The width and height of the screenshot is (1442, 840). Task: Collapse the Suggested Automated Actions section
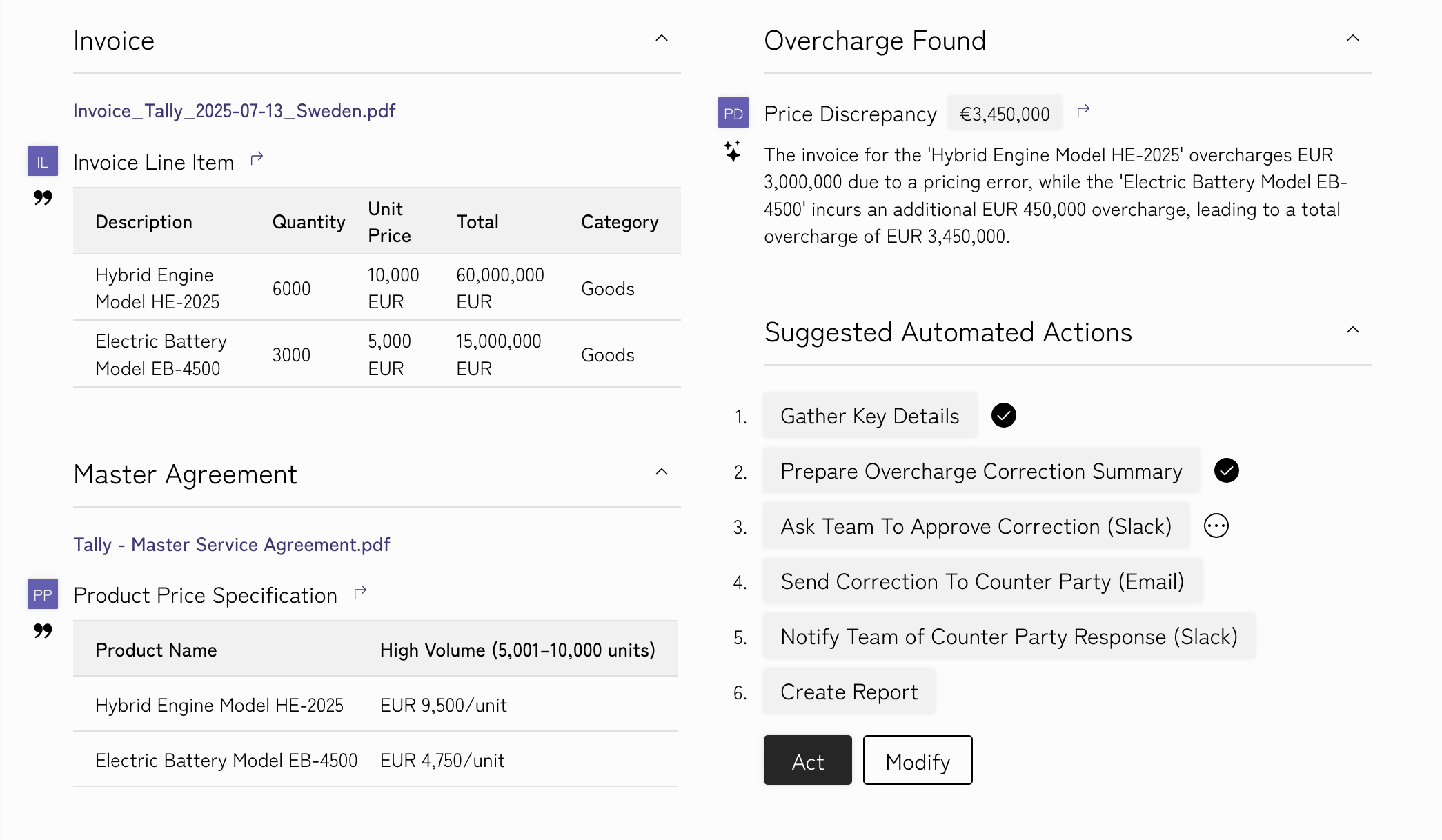1352,330
